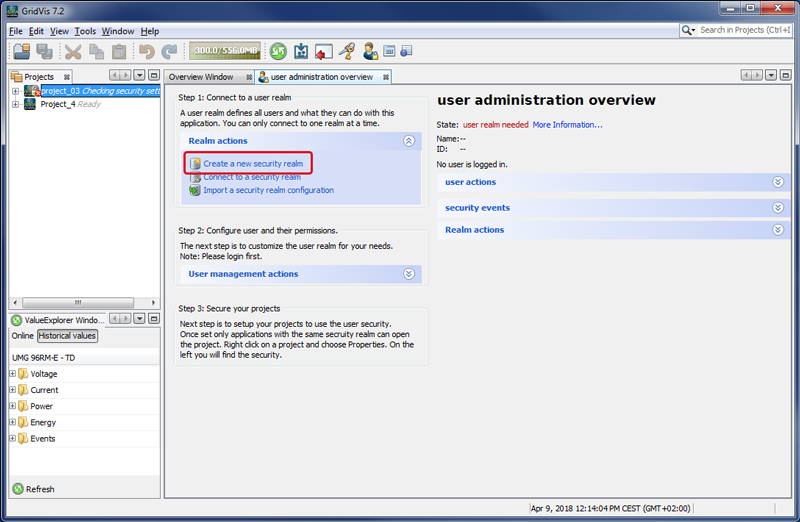Click Create a new security realm link
The image size is (800, 522).
click(x=252, y=163)
